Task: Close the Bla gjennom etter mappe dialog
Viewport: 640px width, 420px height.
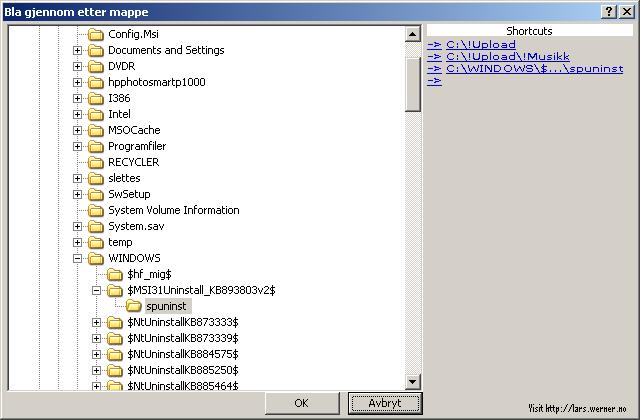Action: pos(627,11)
